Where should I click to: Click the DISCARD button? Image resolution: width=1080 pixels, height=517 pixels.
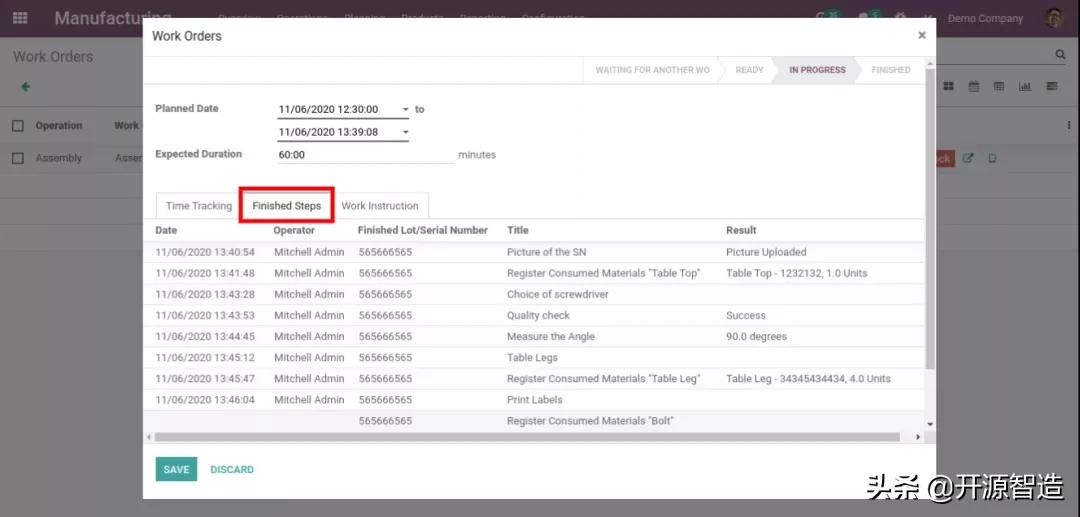(x=232, y=469)
